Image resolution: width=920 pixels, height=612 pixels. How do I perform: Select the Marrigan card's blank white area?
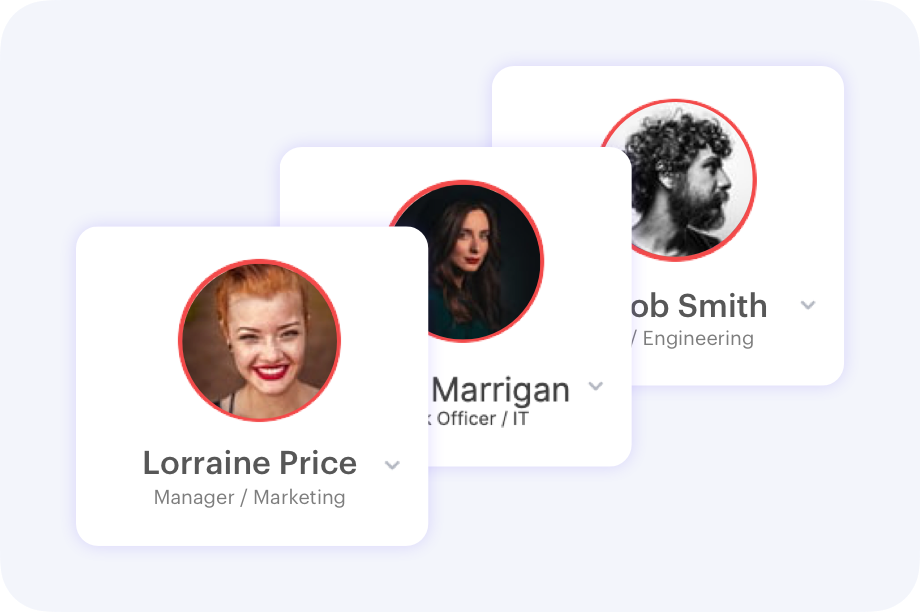(x=329, y=188)
